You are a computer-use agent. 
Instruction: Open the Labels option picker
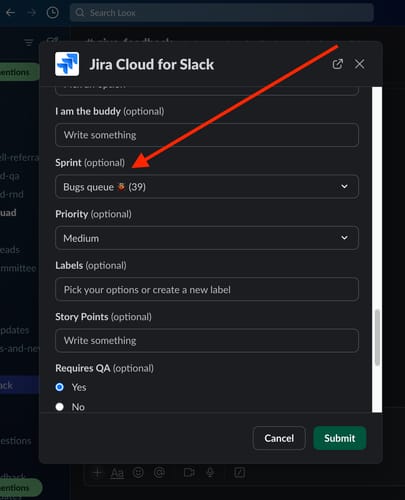coord(207,289)
